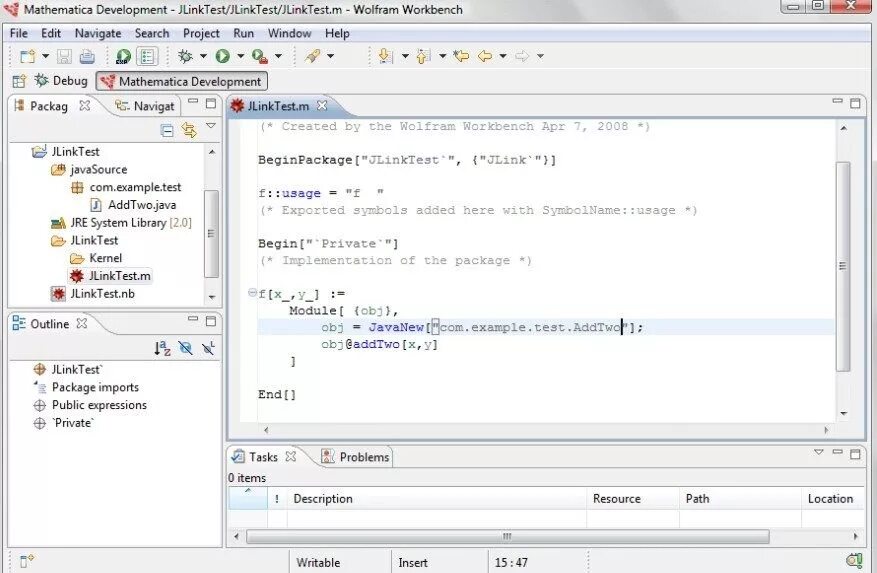Click the editor vertical scrollbar thumb
877x573 pixels.
[843, 266]
